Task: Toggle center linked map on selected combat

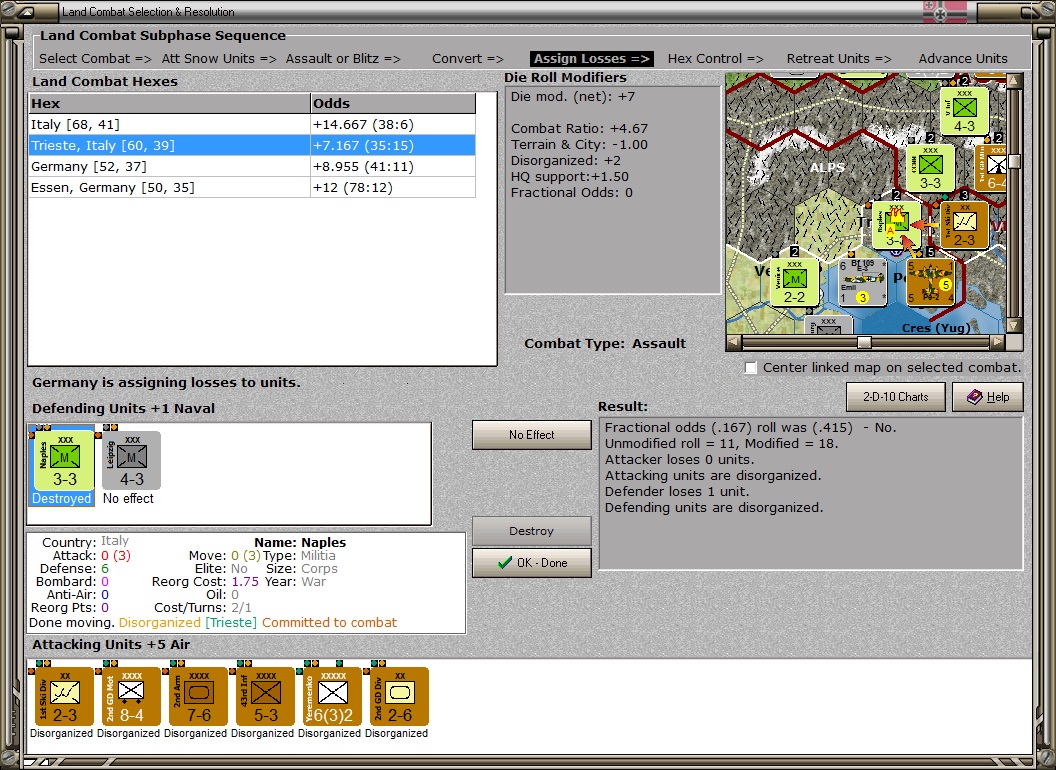Action: pyautogui.click(x=751, y=368)
